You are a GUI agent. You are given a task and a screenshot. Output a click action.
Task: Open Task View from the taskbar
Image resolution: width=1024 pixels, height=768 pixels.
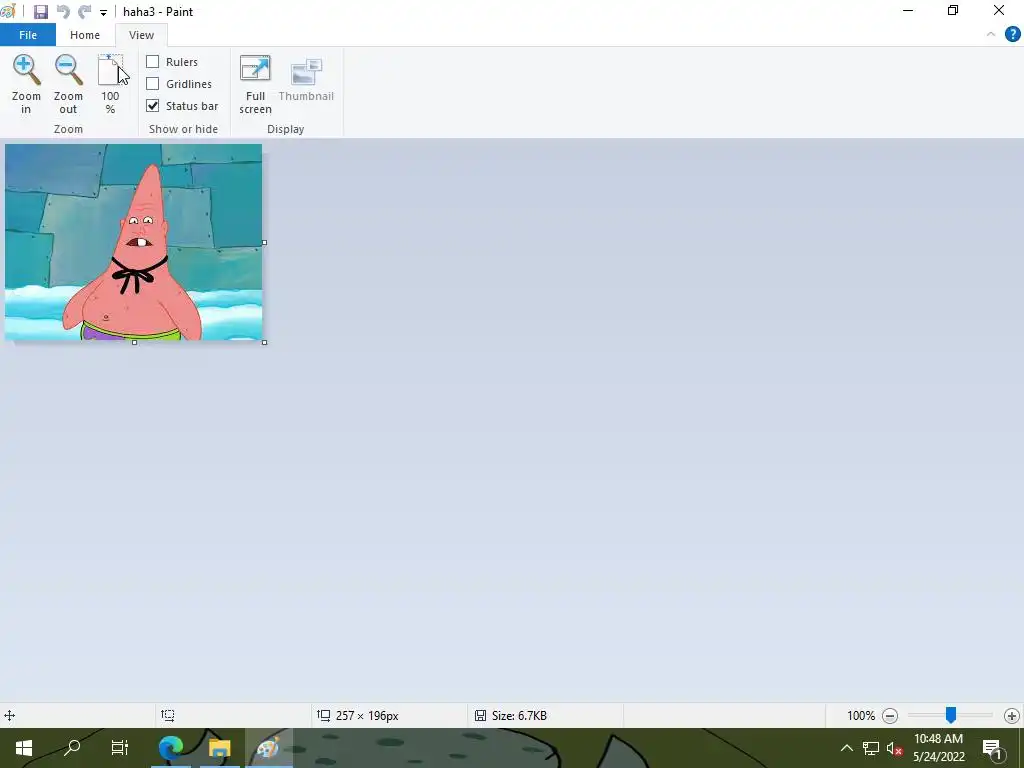tap(120, 748)
